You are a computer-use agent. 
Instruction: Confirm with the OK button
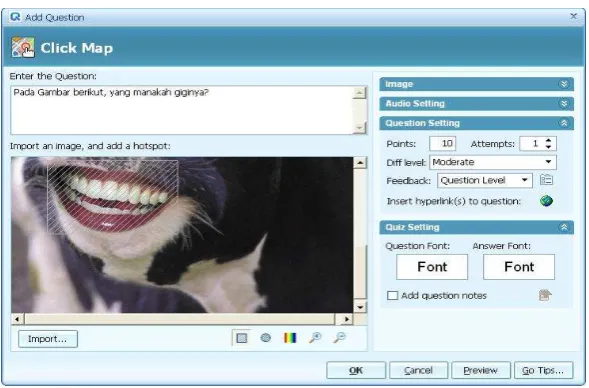(356, 370)
